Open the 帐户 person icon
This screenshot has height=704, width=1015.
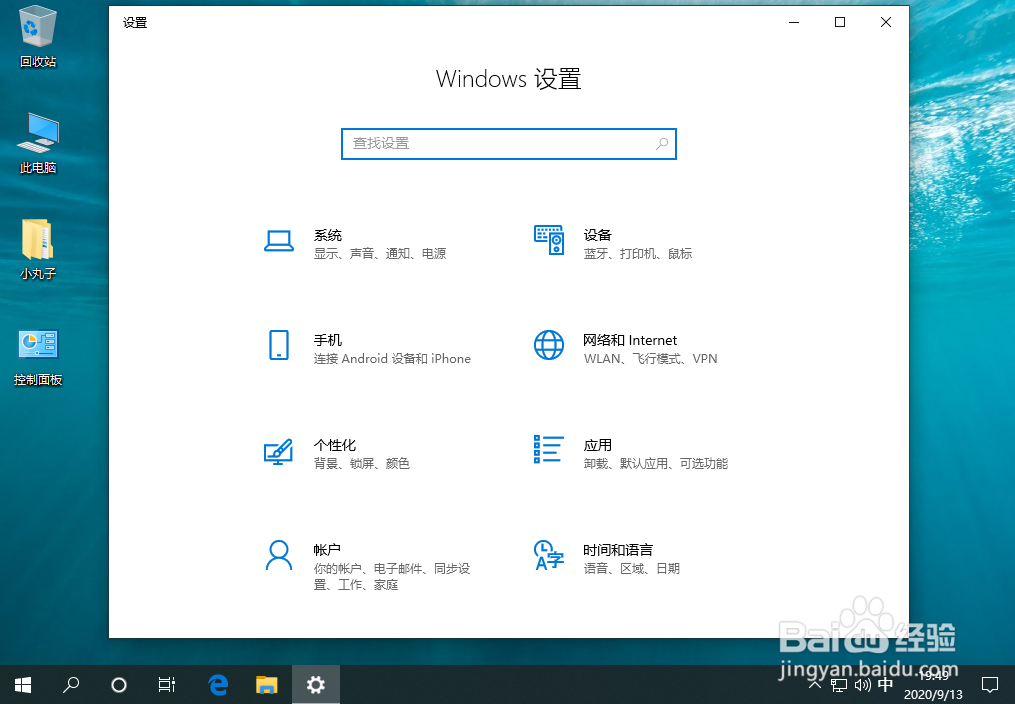tap(279, 555)
